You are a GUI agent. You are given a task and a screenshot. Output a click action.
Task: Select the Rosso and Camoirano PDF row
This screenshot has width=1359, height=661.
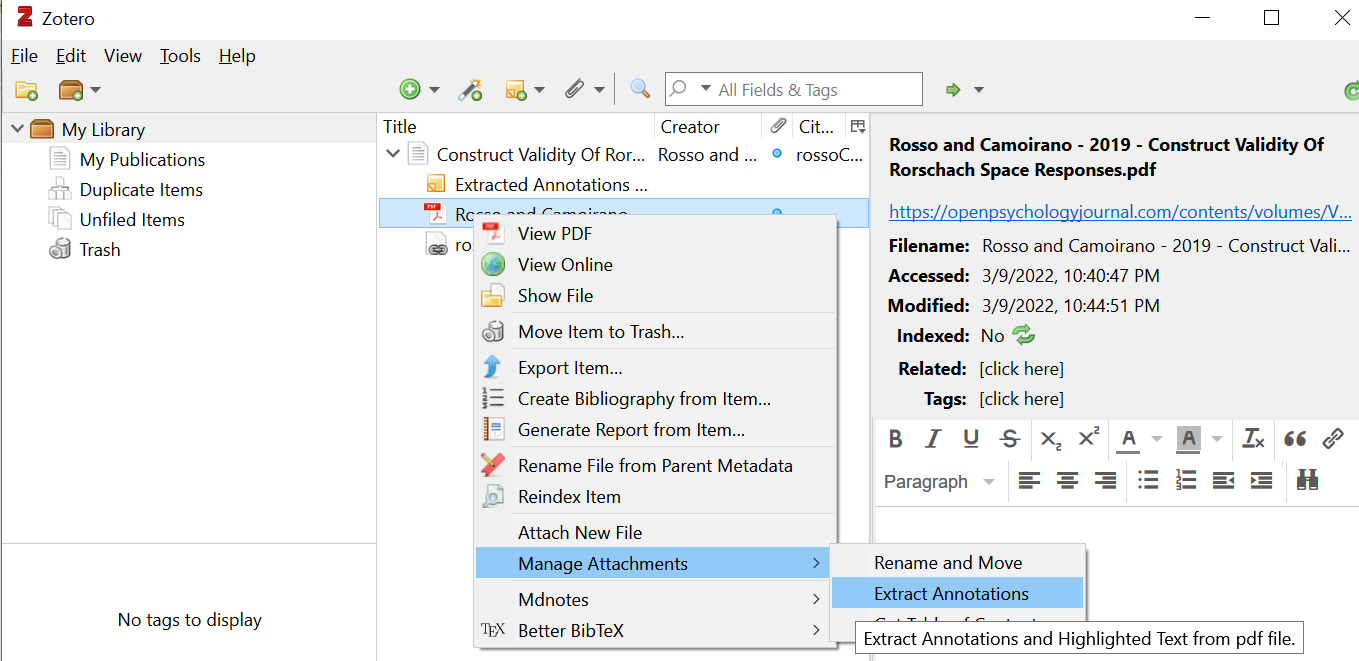pyautogui.click(x=624, y=213)
